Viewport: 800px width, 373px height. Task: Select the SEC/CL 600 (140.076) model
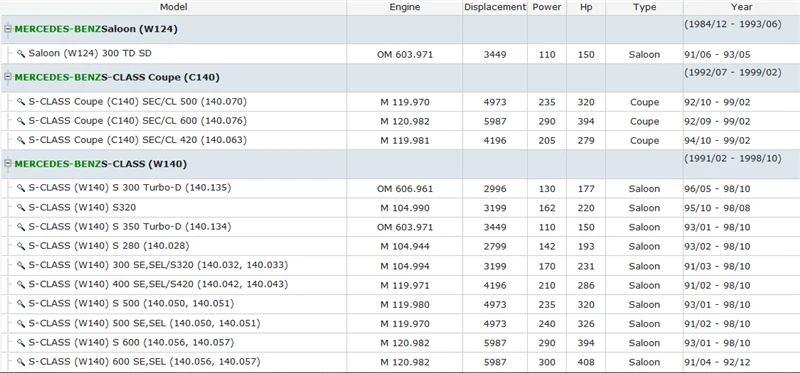(138, 121)
